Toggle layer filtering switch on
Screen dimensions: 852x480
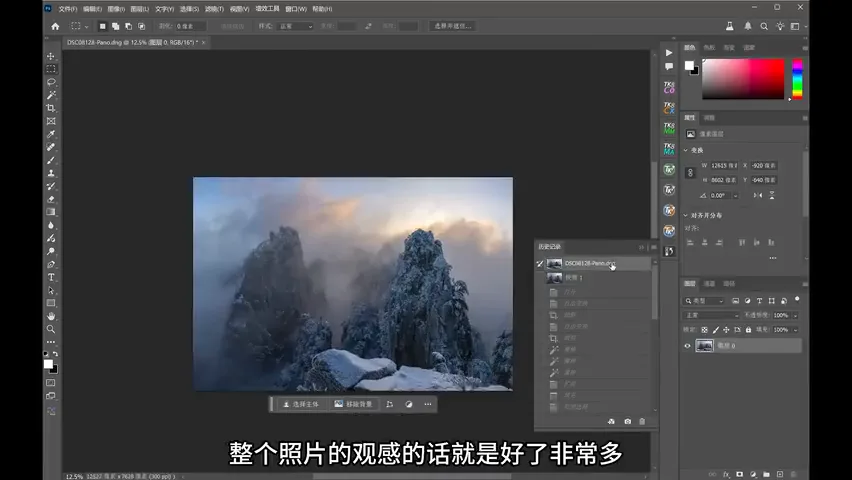pos(797,299)
